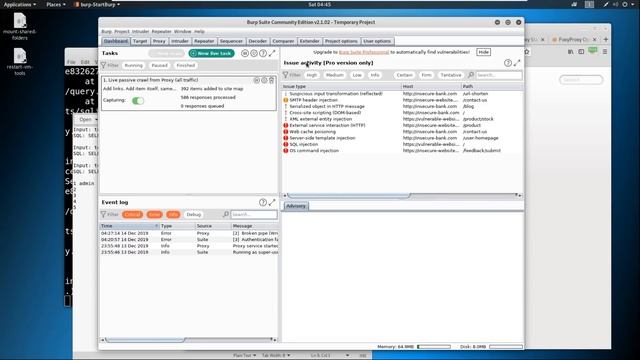Click magnifier icon beside Event log search
This screenshot has width=640, height=360.
pos(226,214)
